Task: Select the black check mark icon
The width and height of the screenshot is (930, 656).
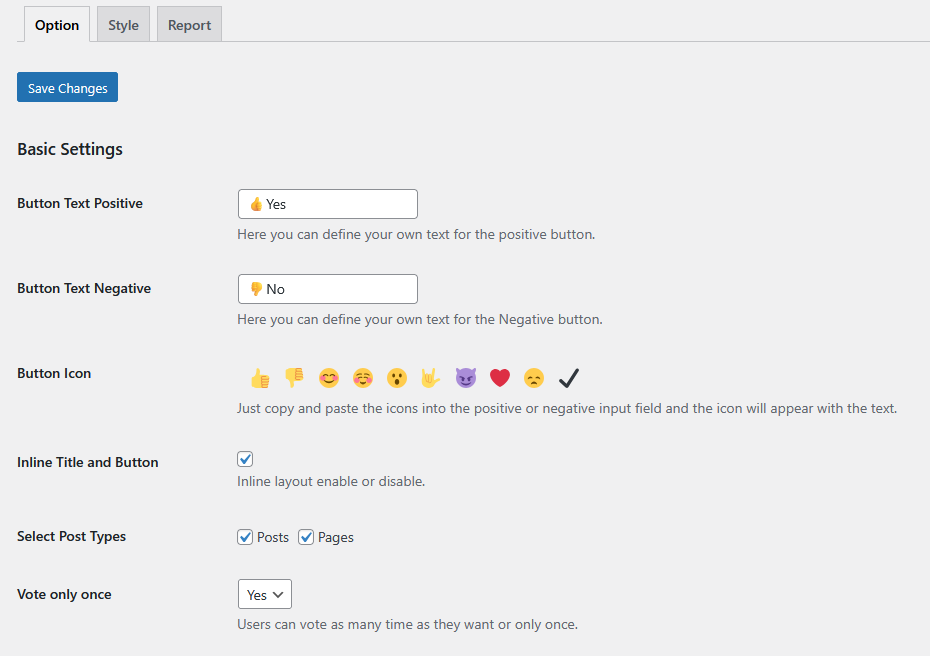Action: (x=569, y=378)
